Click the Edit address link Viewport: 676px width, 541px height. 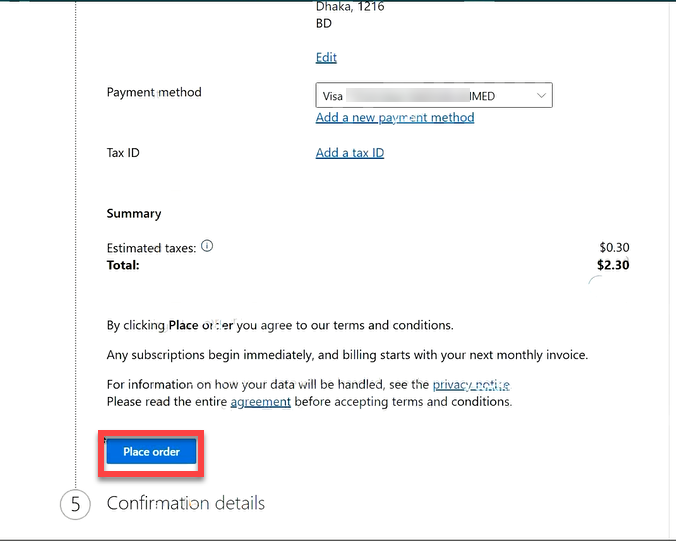click(326, 57)
